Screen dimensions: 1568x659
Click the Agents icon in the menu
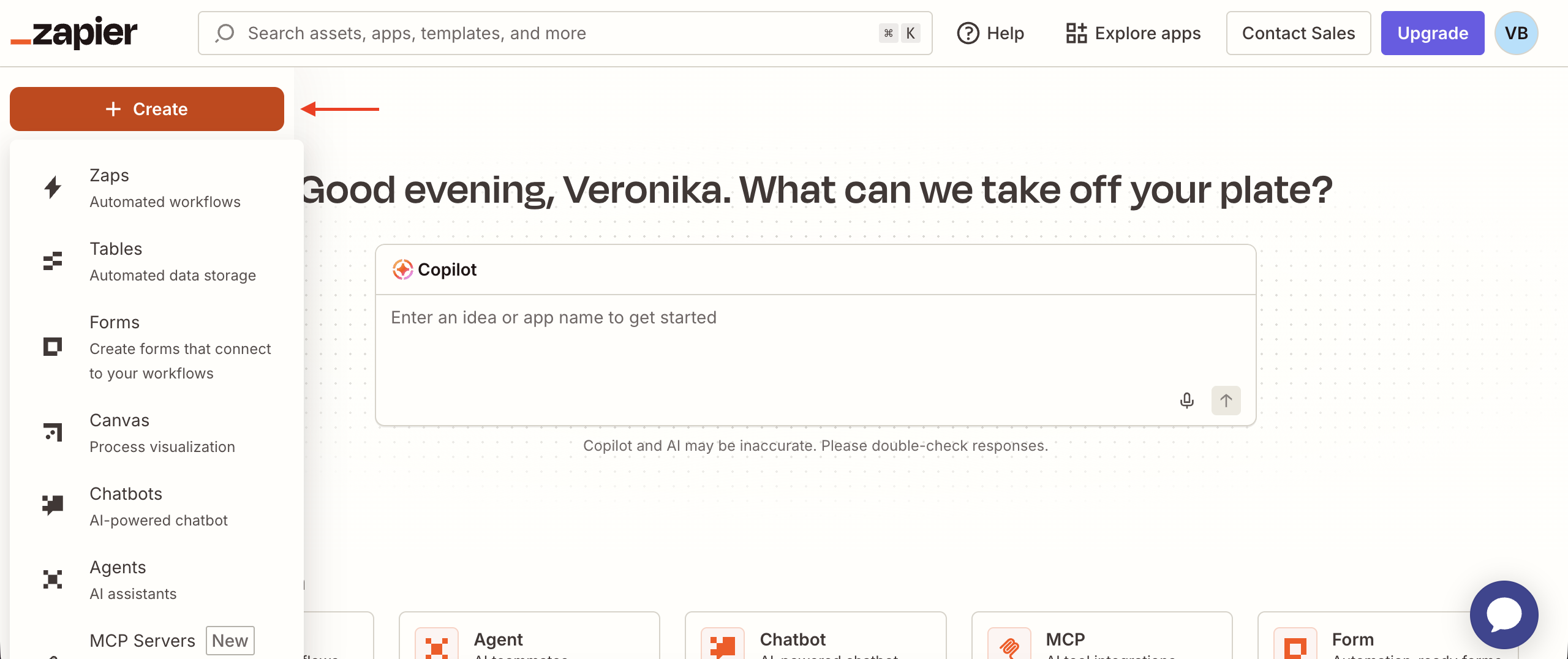coord(53,579)
